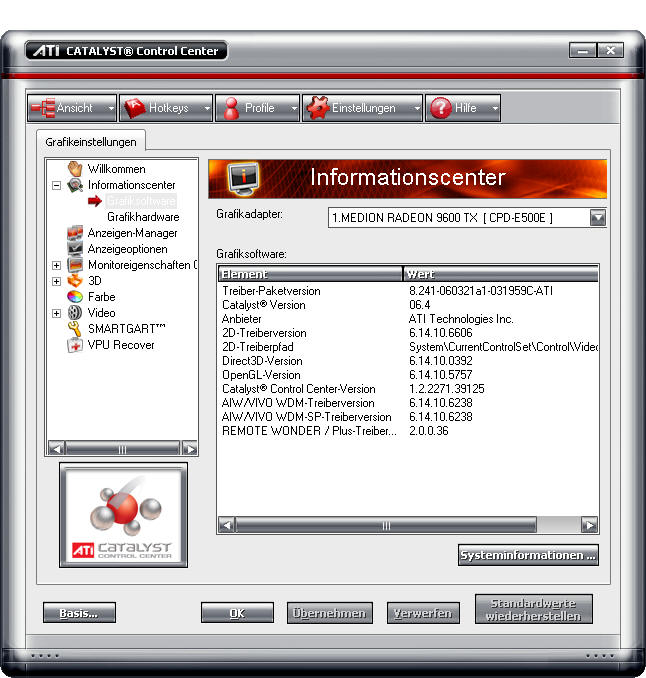The height and width of the screenshot is (678, 646).
Task: Click the Farbe color wheel icon
Action: (x=75, y=297)
